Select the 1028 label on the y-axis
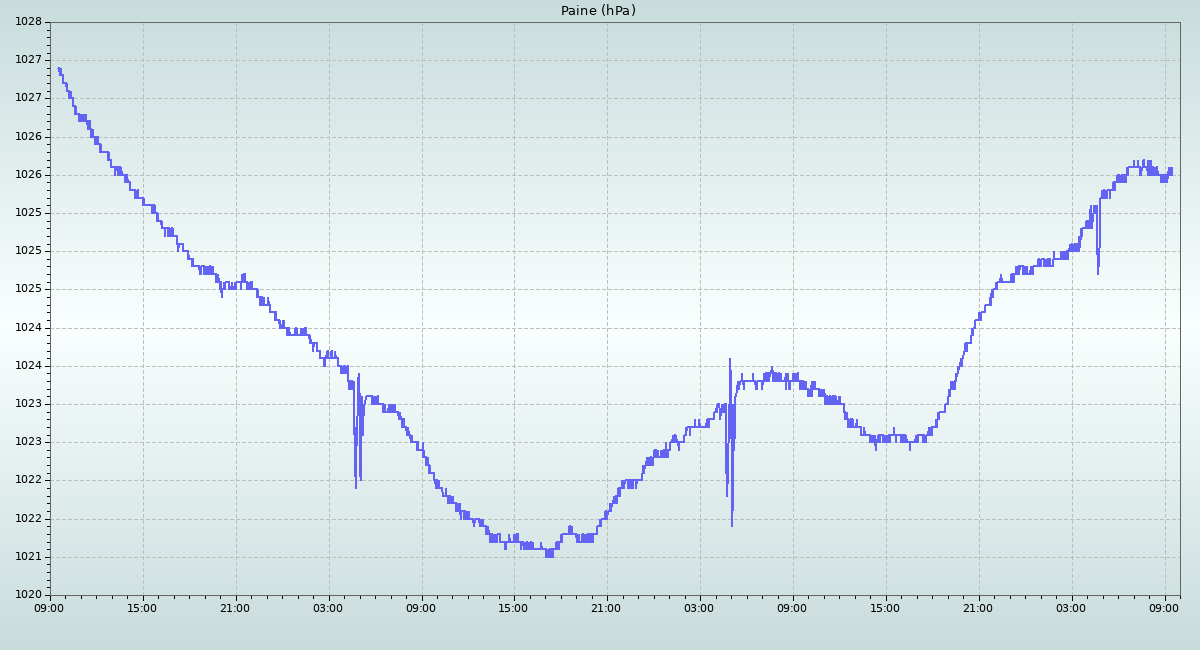 point(28,22)
